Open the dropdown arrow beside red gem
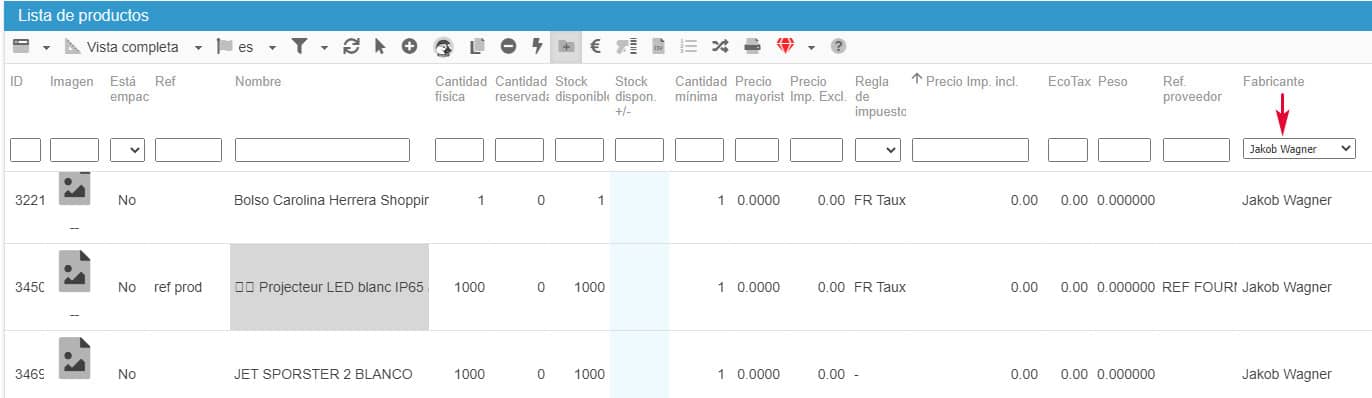Image resolution: width=1372 pixels, height=398 pixels. pos(811,47)
